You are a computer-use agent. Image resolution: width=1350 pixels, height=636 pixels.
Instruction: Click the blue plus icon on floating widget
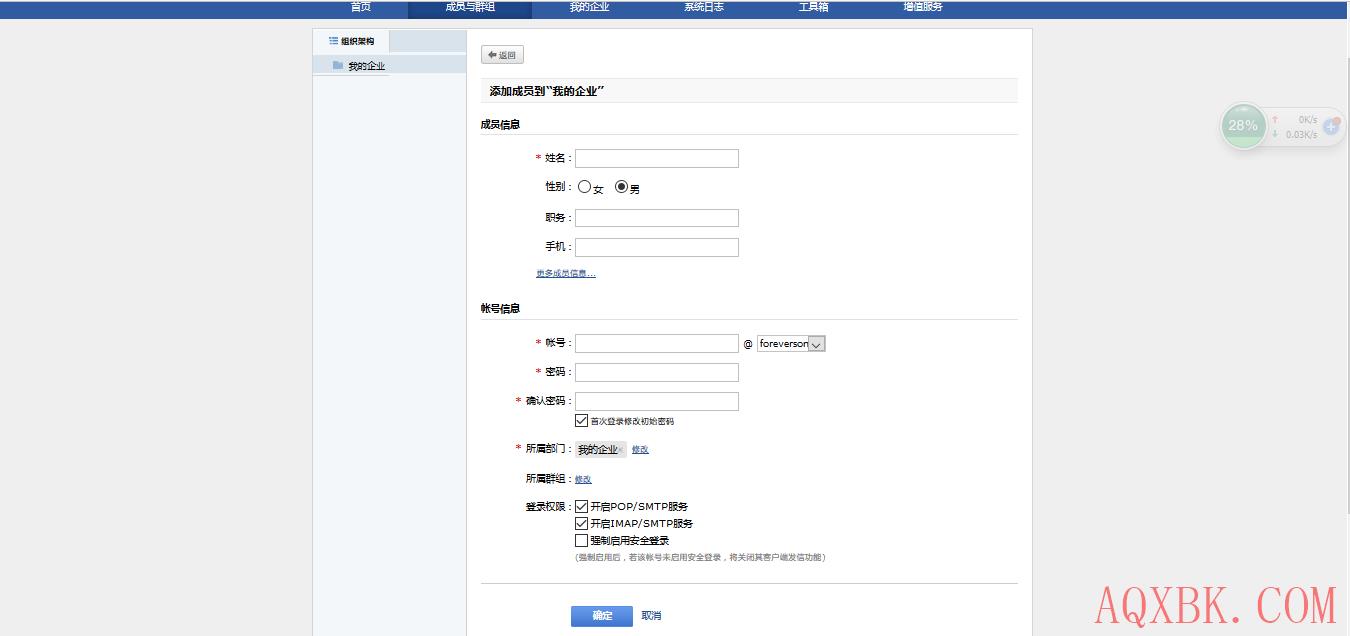pyautogui.click(x=1331, y=127)
